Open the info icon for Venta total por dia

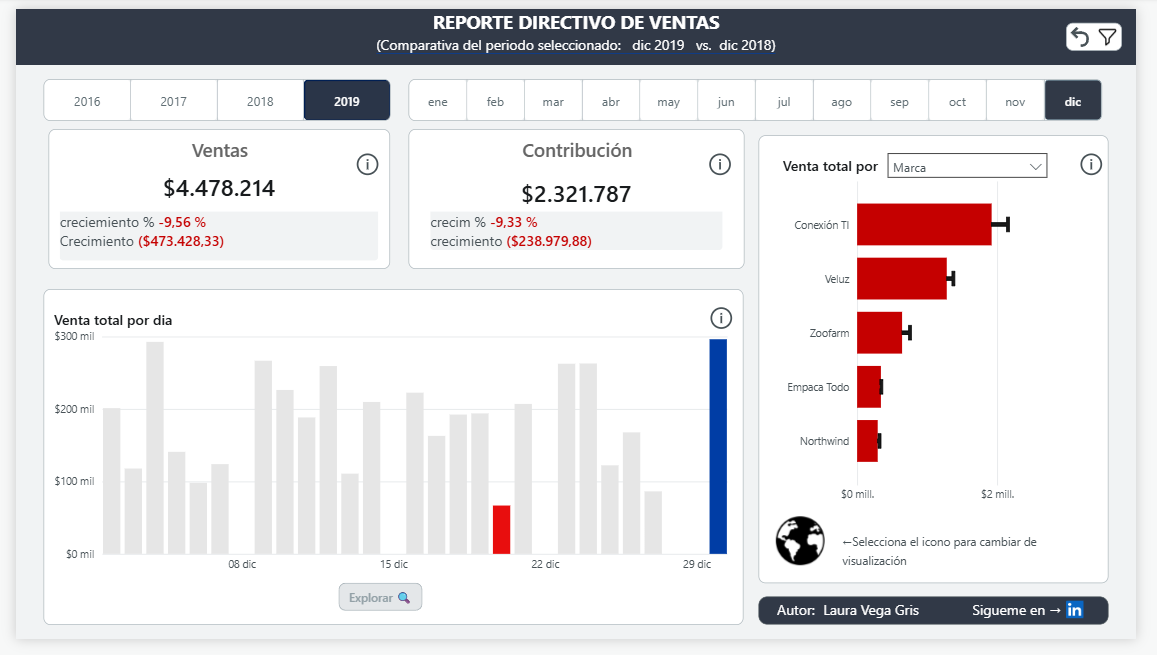coord(721,318)
